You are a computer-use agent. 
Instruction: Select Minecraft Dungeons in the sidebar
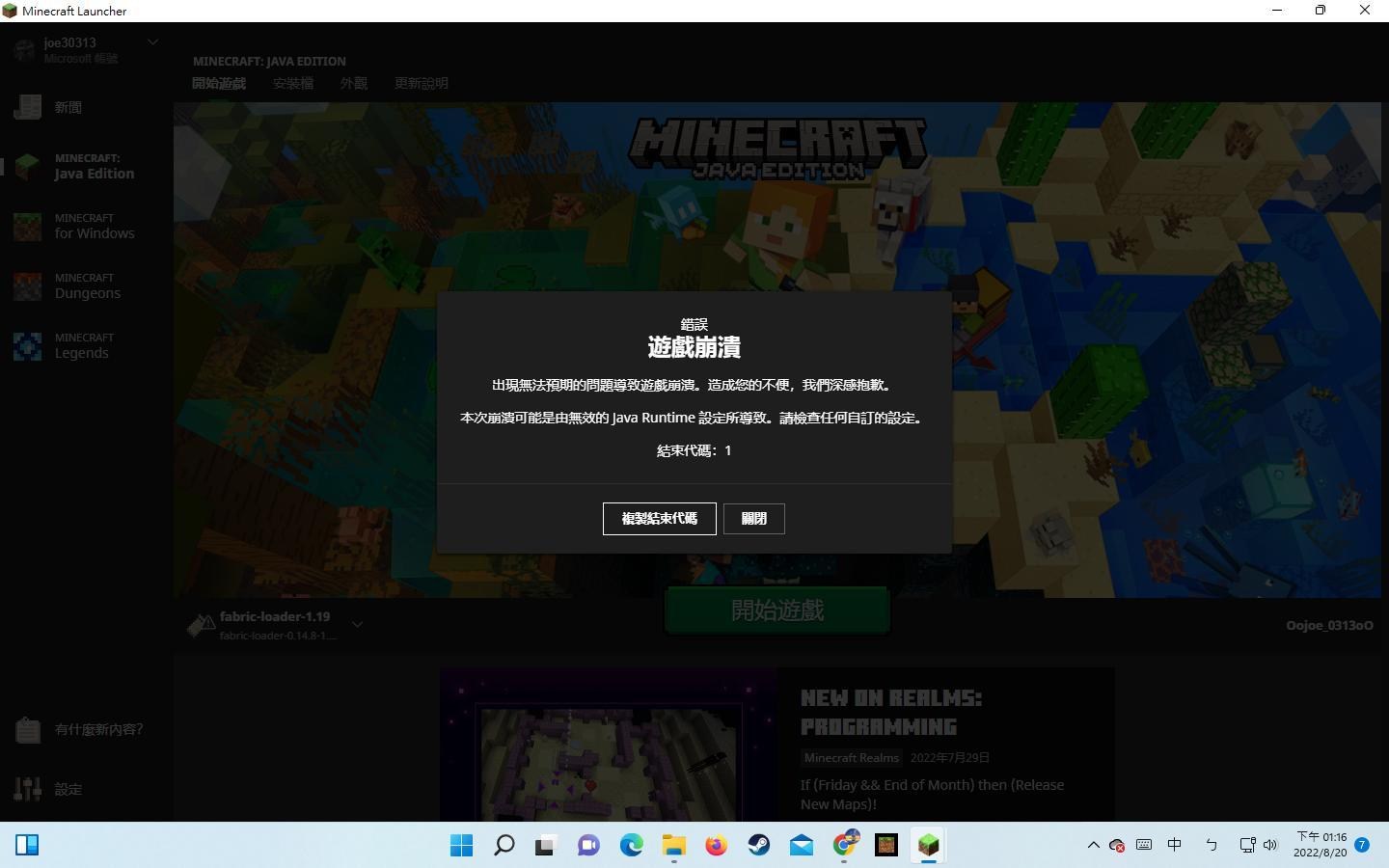pos(87,286)
